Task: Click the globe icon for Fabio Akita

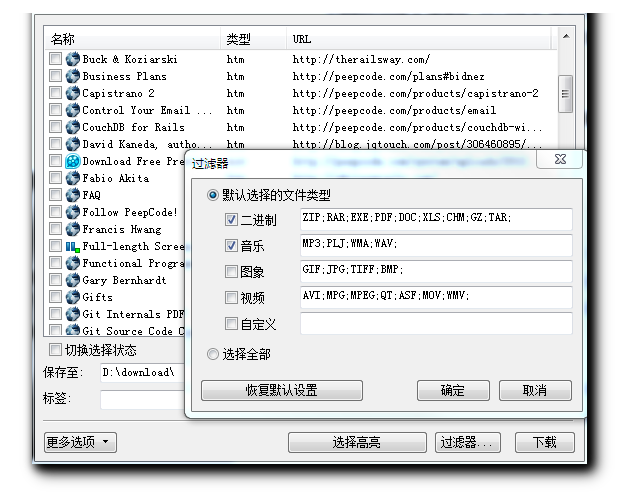Action: click(73, 178)
